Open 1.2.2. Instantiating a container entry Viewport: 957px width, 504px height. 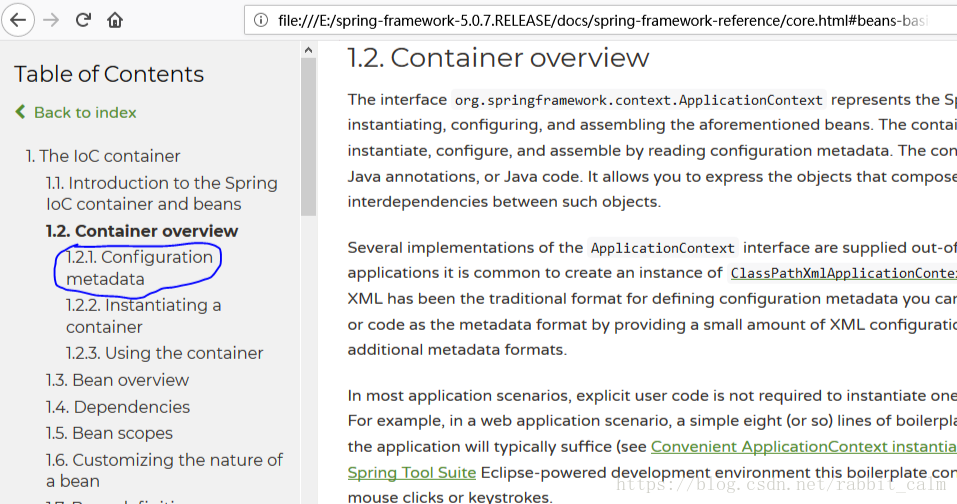[143, 316]
